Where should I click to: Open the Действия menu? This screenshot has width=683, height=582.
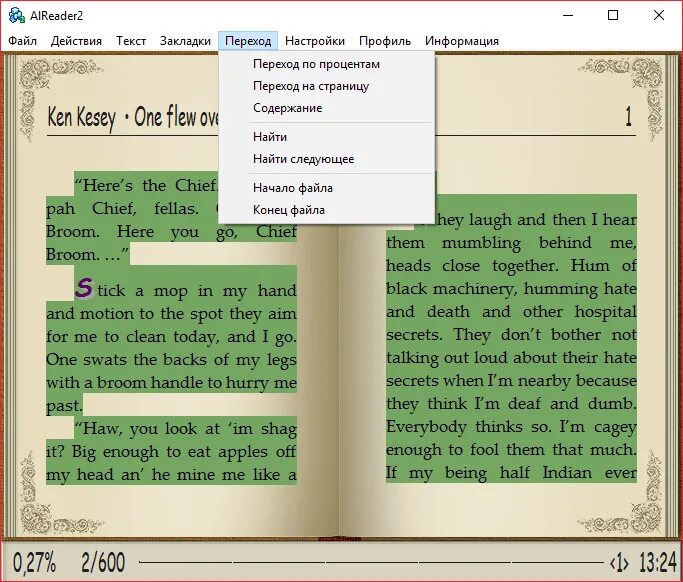[76, 41]
